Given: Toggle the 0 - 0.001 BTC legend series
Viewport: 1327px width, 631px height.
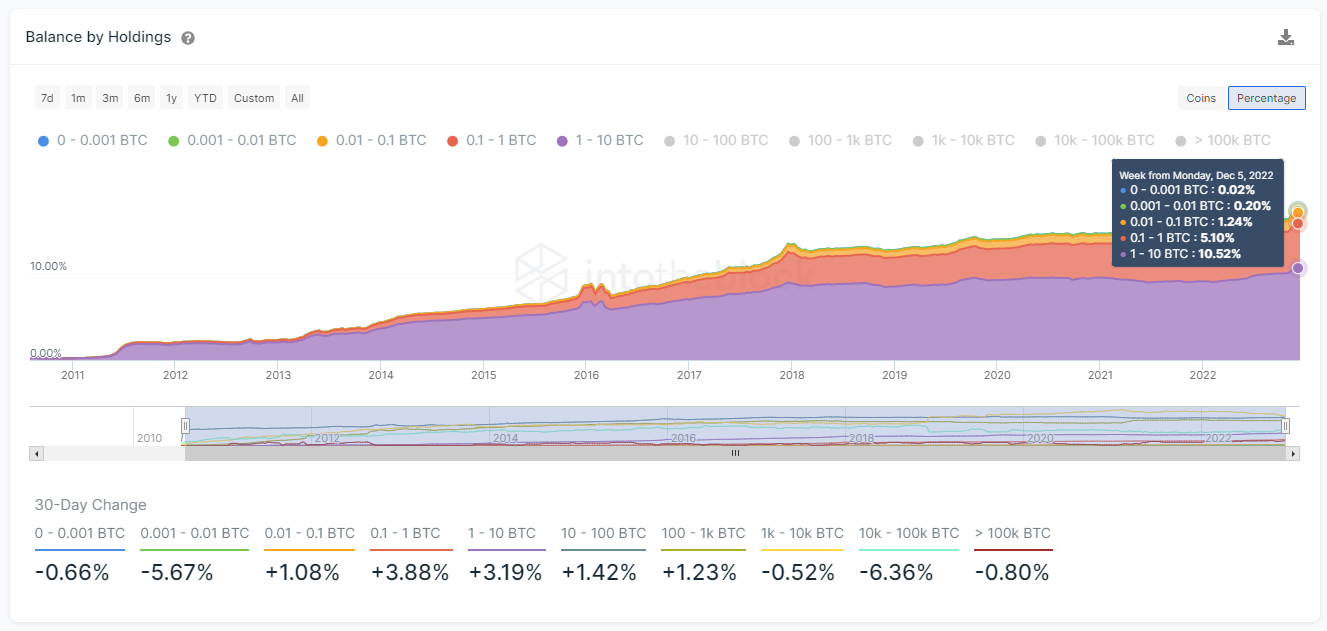Looking at the screenshot, I should pos(92,140).
